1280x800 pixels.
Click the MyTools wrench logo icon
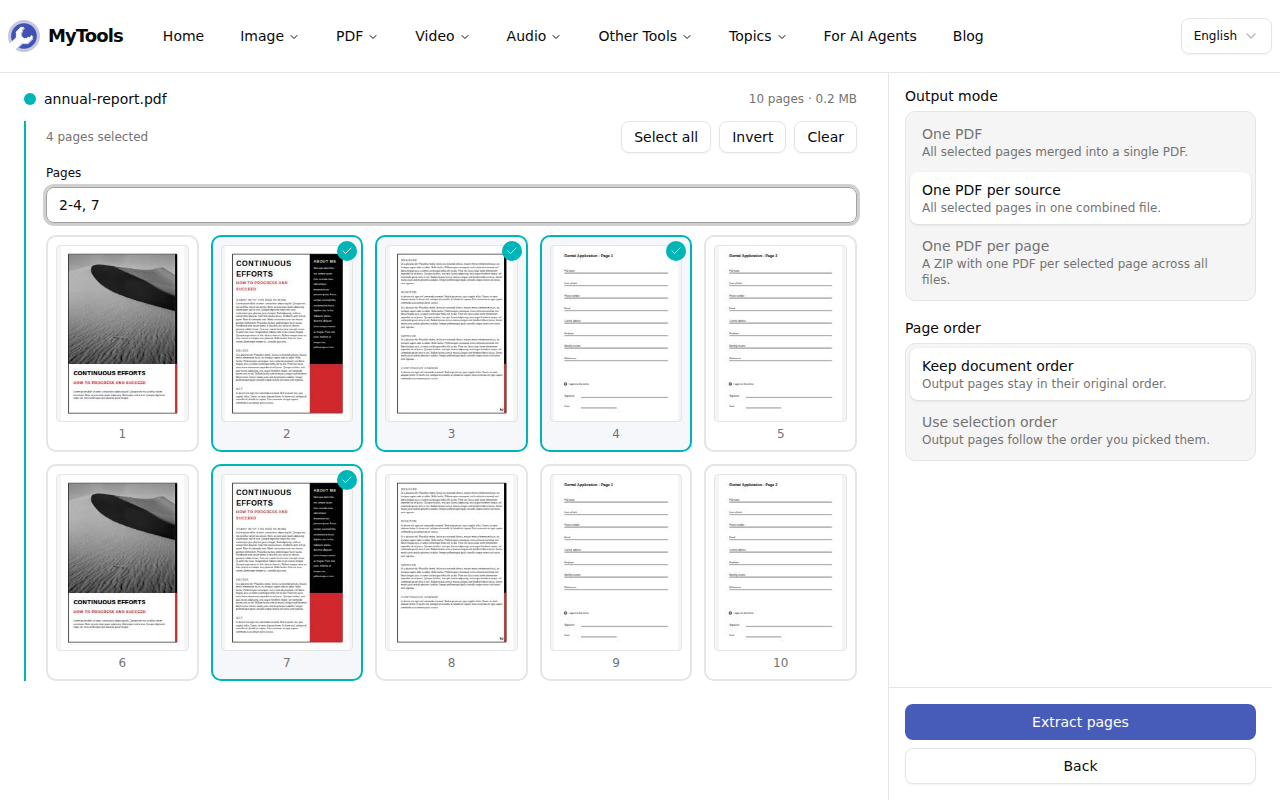pos(25,36)
